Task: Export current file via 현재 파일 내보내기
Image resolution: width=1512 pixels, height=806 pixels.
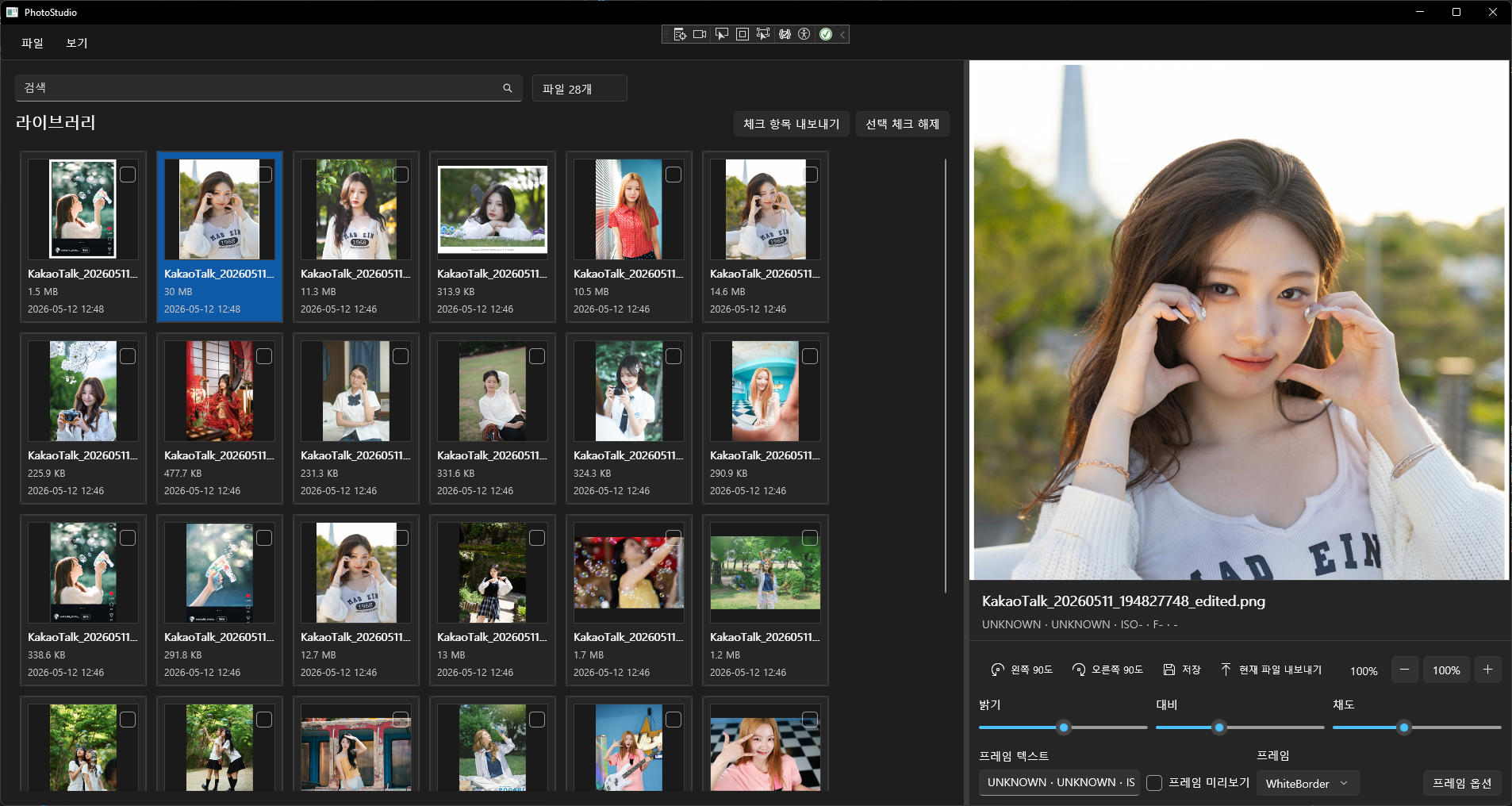Action: (1271, 670)
